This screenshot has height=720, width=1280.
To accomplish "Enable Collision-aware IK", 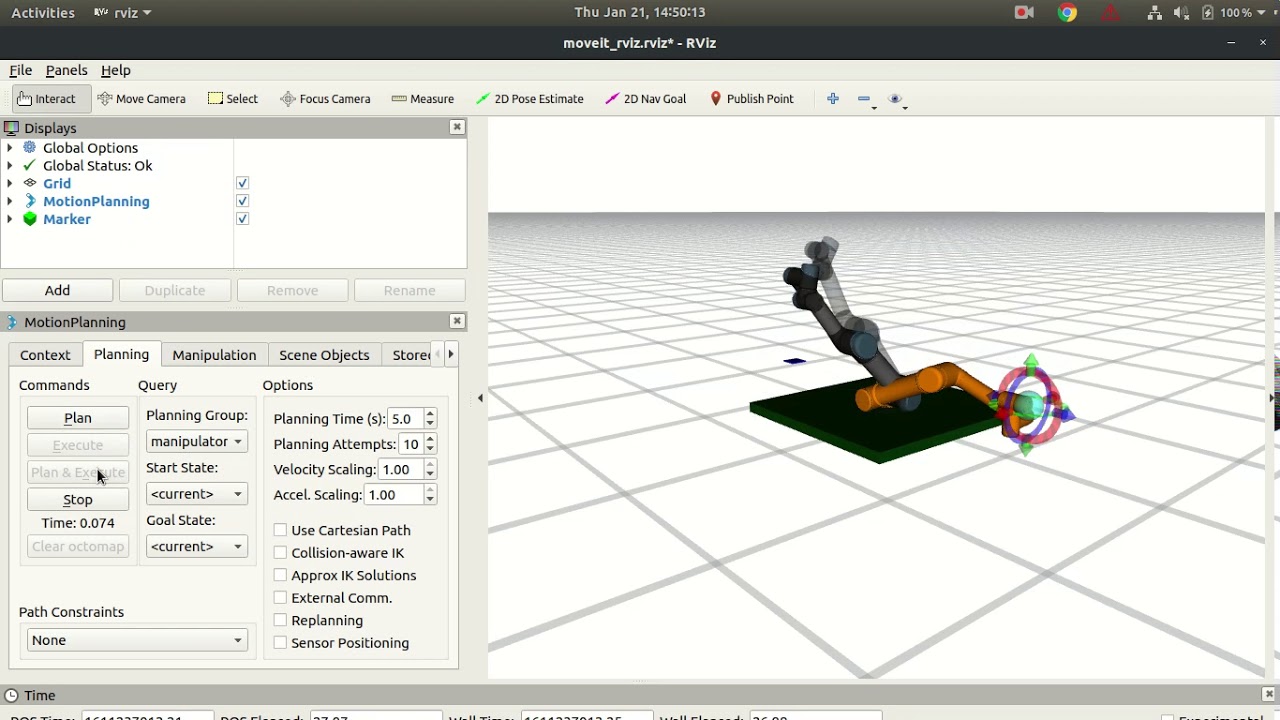I will pos(280,553).
